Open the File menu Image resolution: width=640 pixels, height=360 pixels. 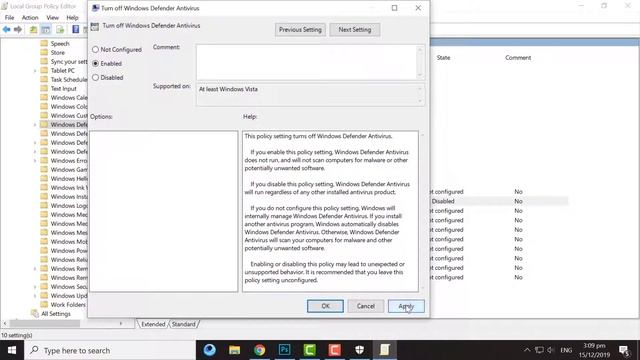pyautogui.click(x=9, y=18)
